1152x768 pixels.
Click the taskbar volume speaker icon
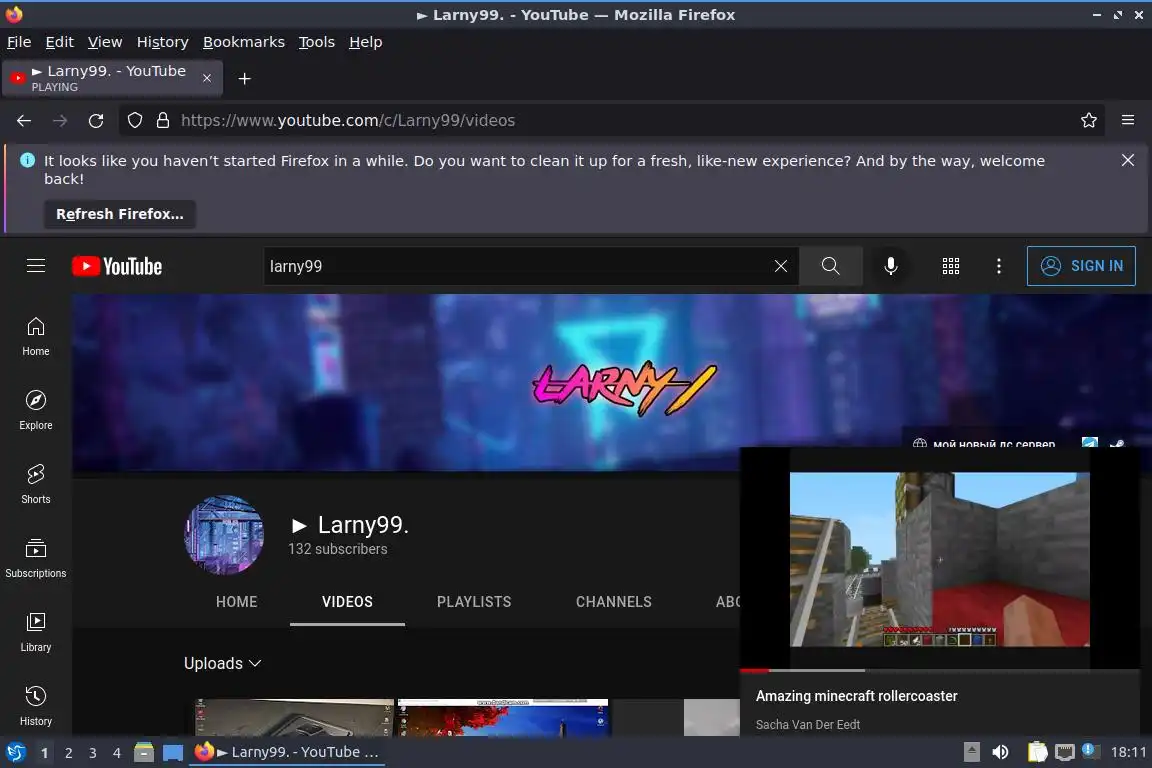tap(1000, 752)
